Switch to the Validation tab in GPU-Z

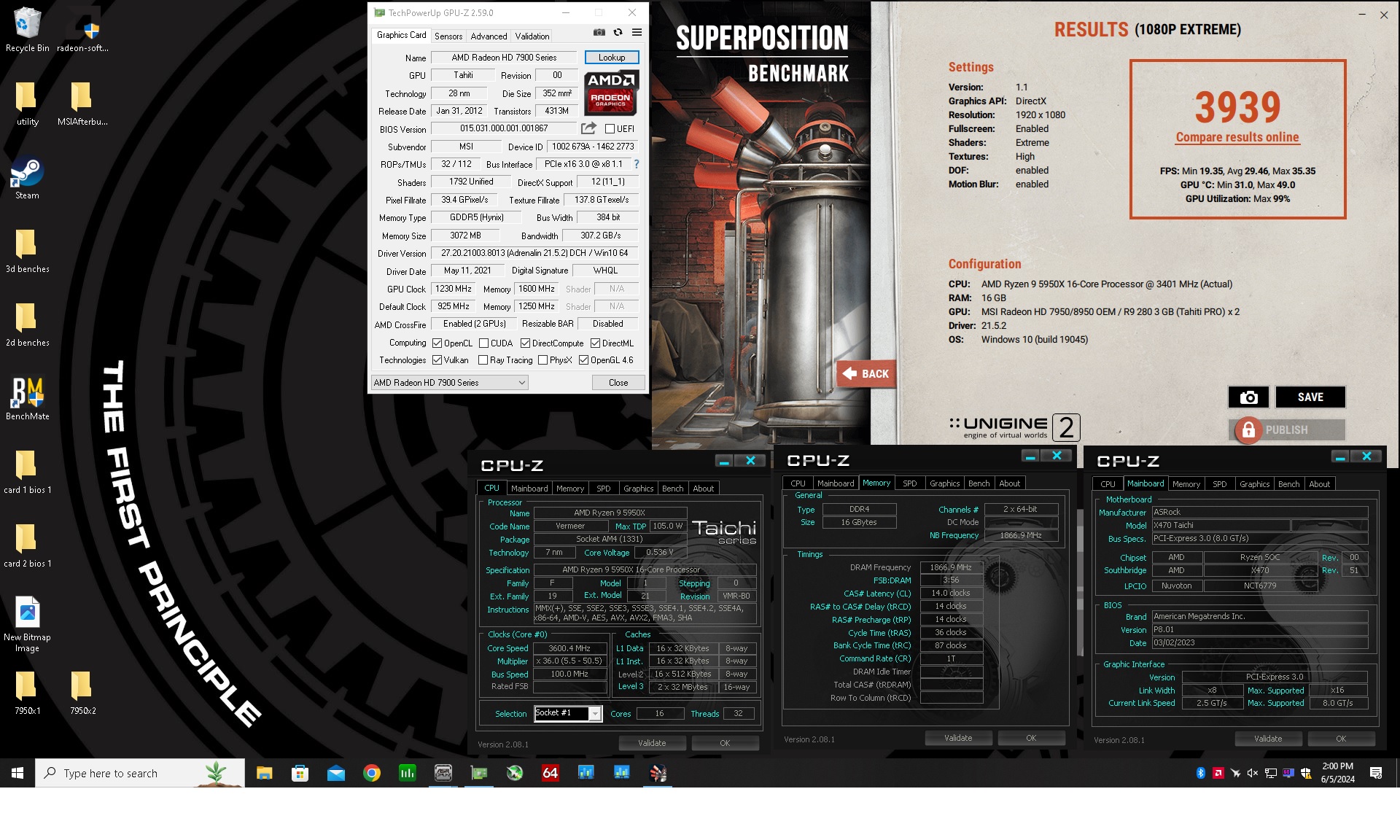coord(532,36)
